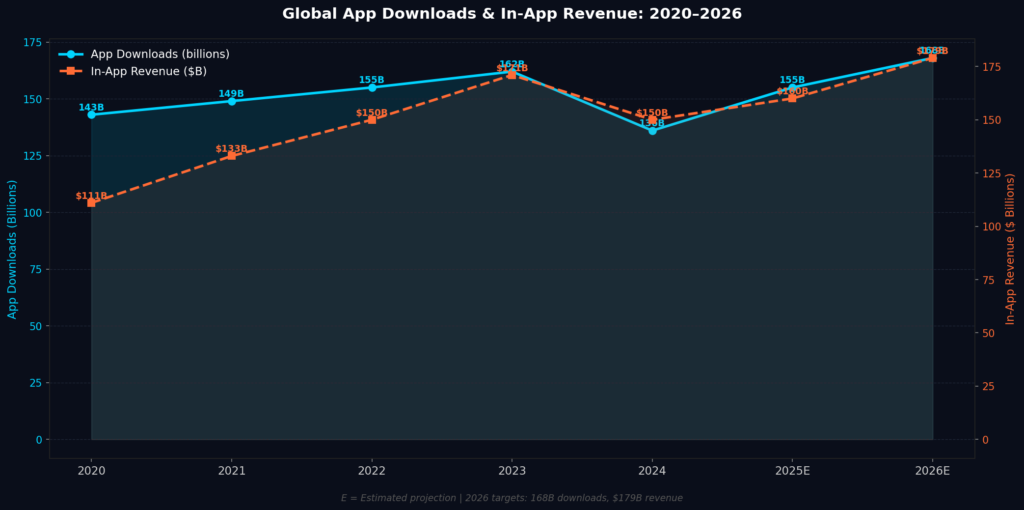Screen dimensions: 1024x510
Task: Click the orange revenue square for 2024
Action: point(652,120)
